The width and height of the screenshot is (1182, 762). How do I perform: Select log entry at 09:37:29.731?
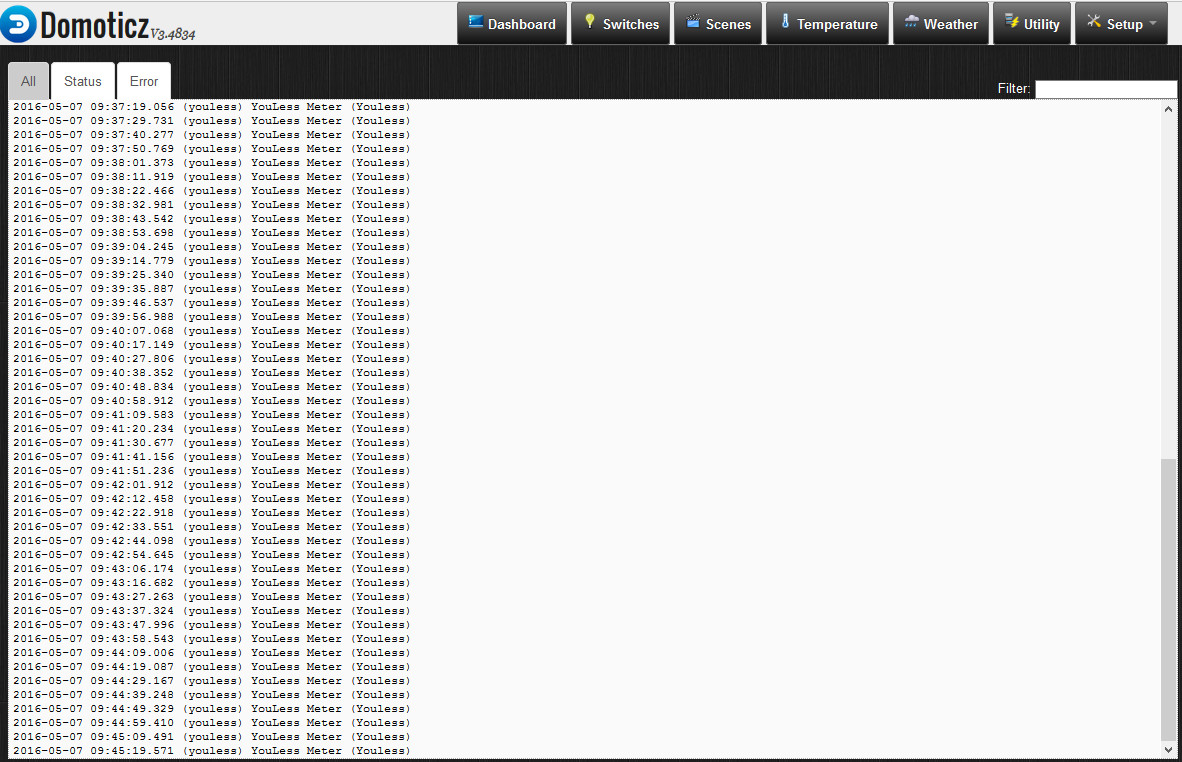click(212, 121)
